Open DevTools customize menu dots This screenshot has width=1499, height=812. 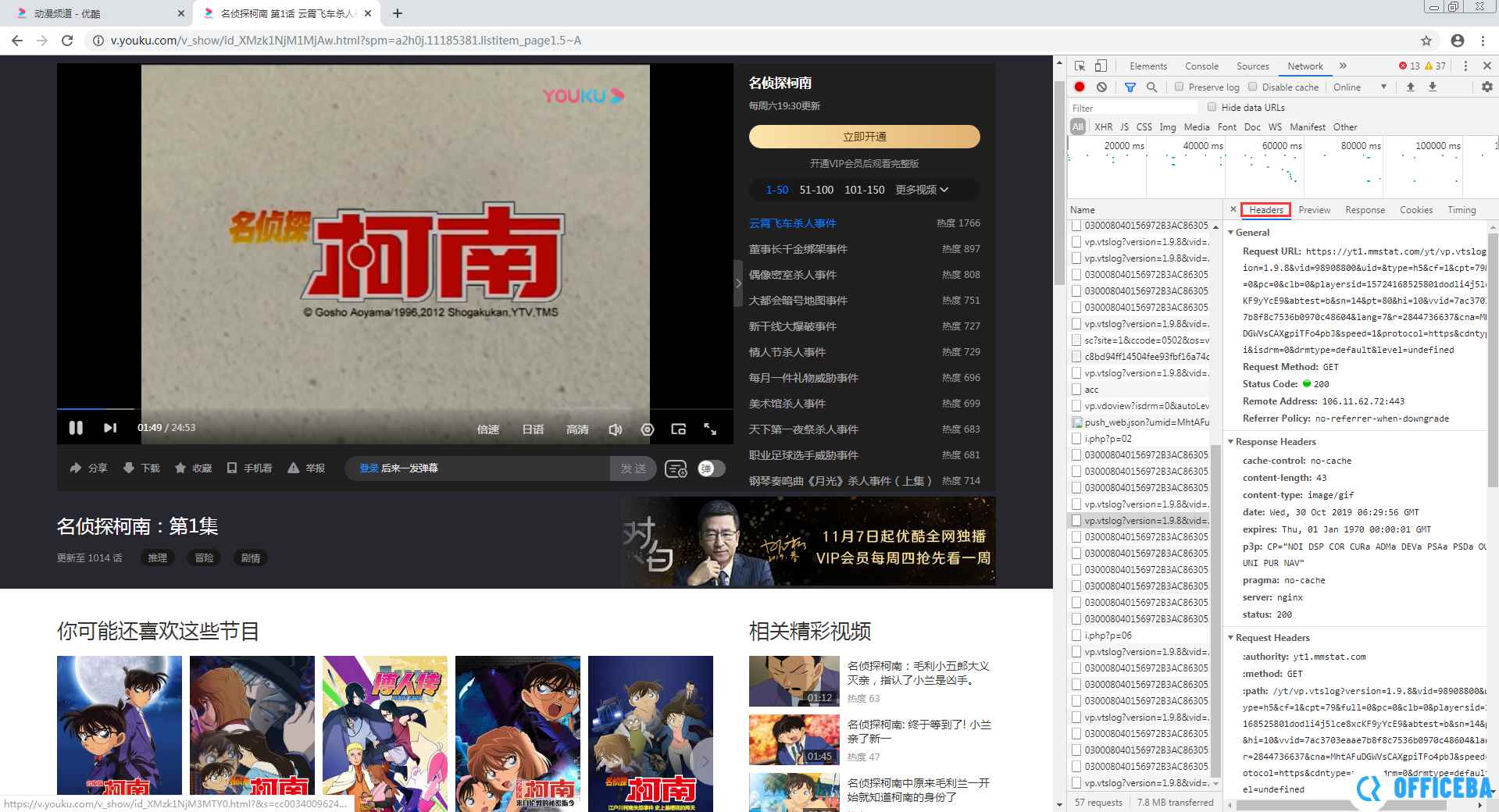click(1465, 66)
